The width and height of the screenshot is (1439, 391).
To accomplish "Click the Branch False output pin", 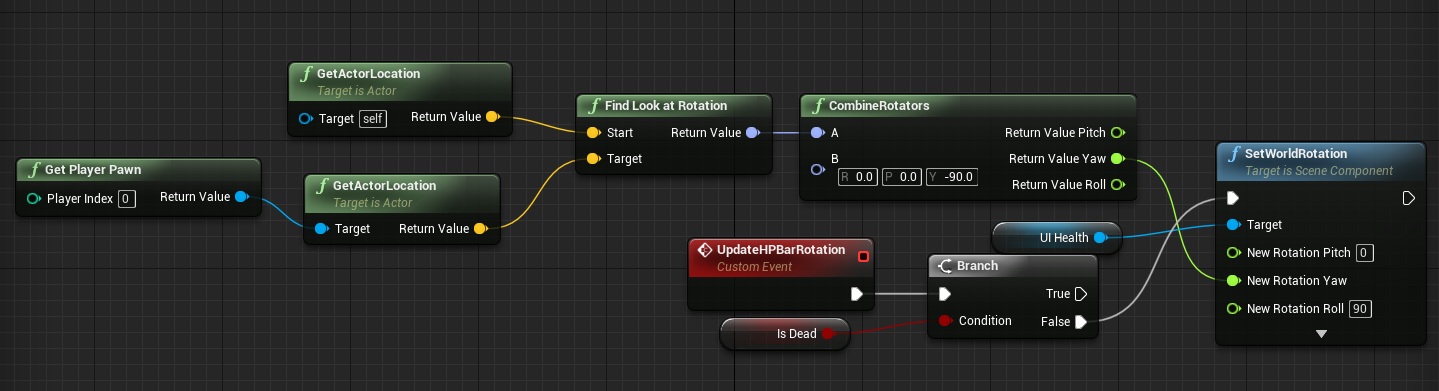I will pos(1080,321).
